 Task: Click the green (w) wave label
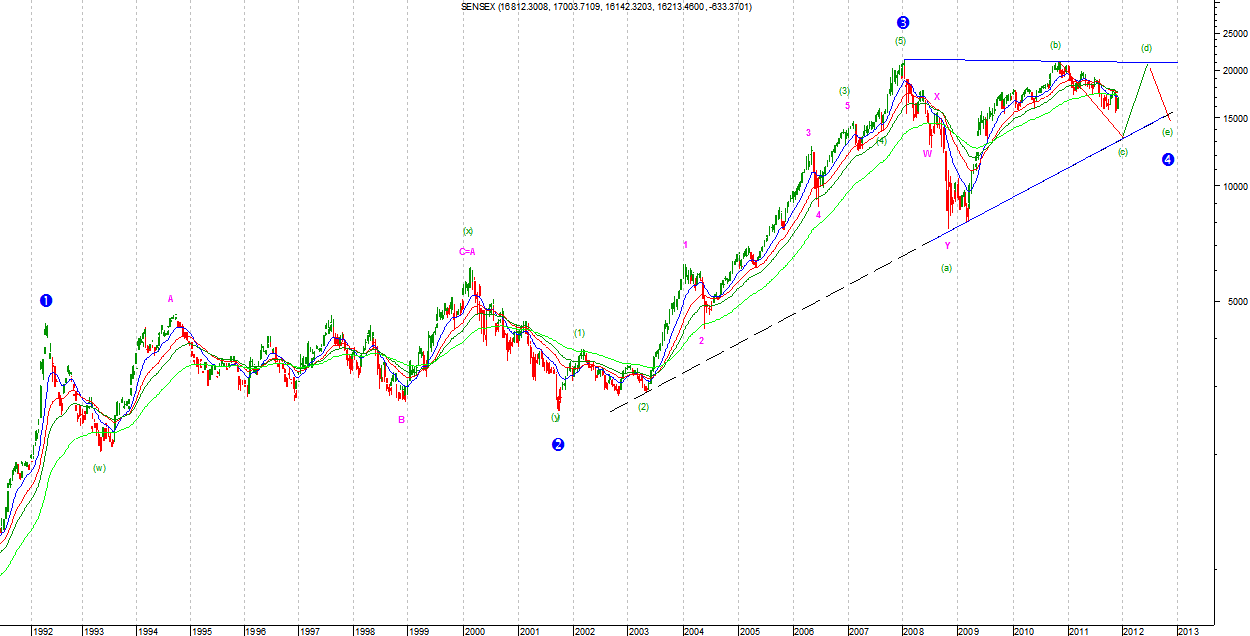point(99,468)
